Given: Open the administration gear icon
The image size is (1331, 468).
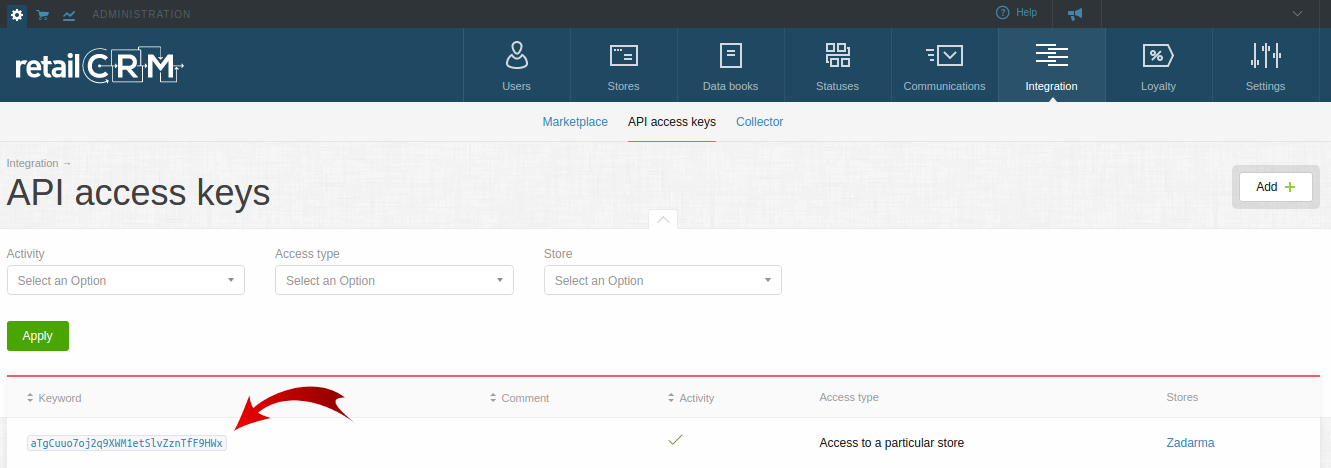Looking at the screenshot, I should click(17, 14).
